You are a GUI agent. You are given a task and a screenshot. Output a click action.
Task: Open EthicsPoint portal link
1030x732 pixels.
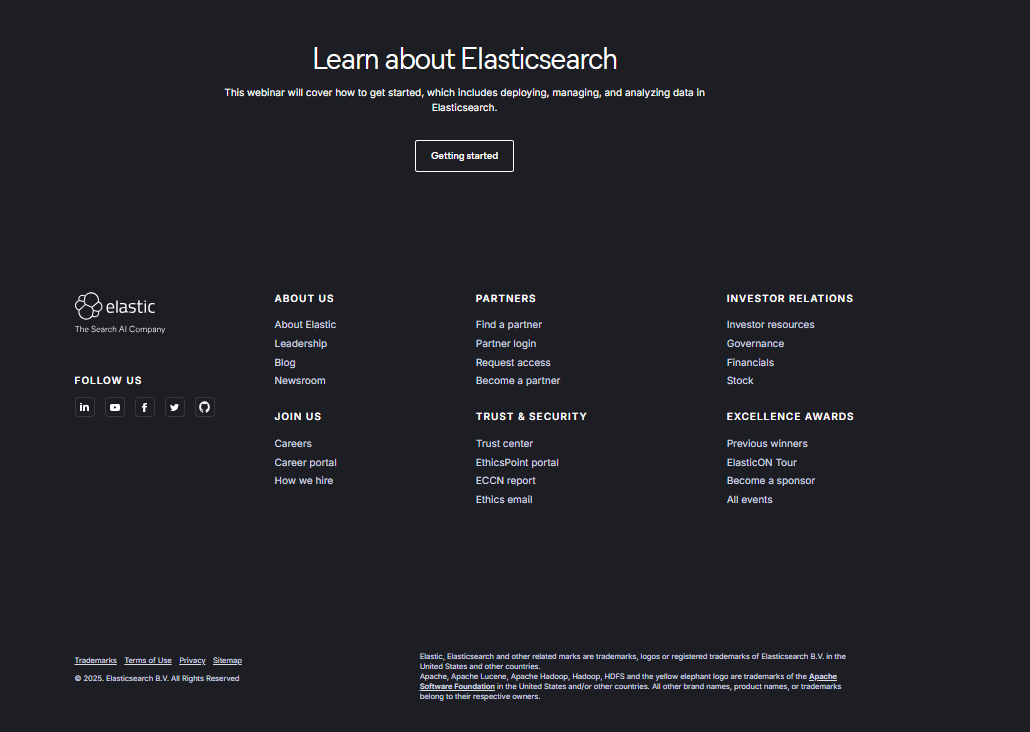pyautogui.click(x=517, y=463)
